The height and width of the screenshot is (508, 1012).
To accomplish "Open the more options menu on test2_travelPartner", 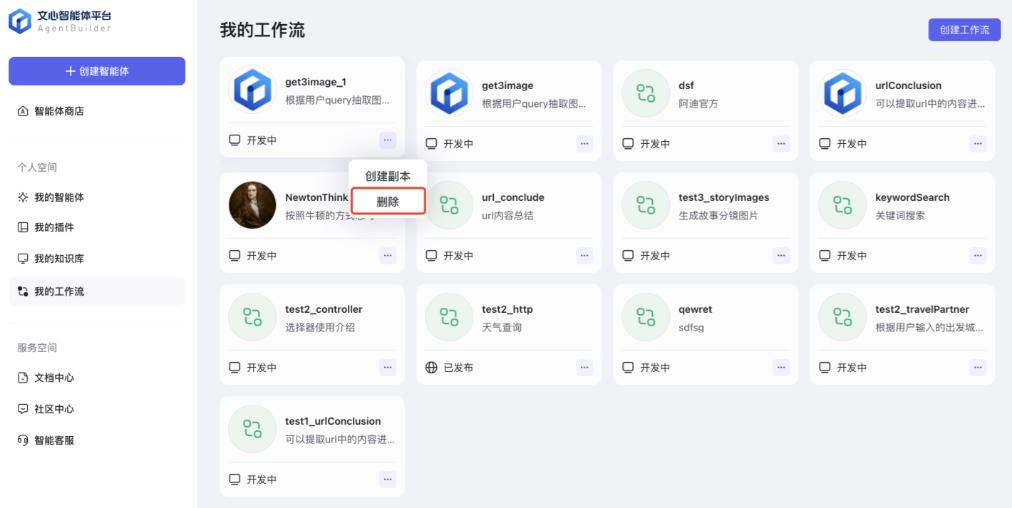I will [x=978, y=367].
